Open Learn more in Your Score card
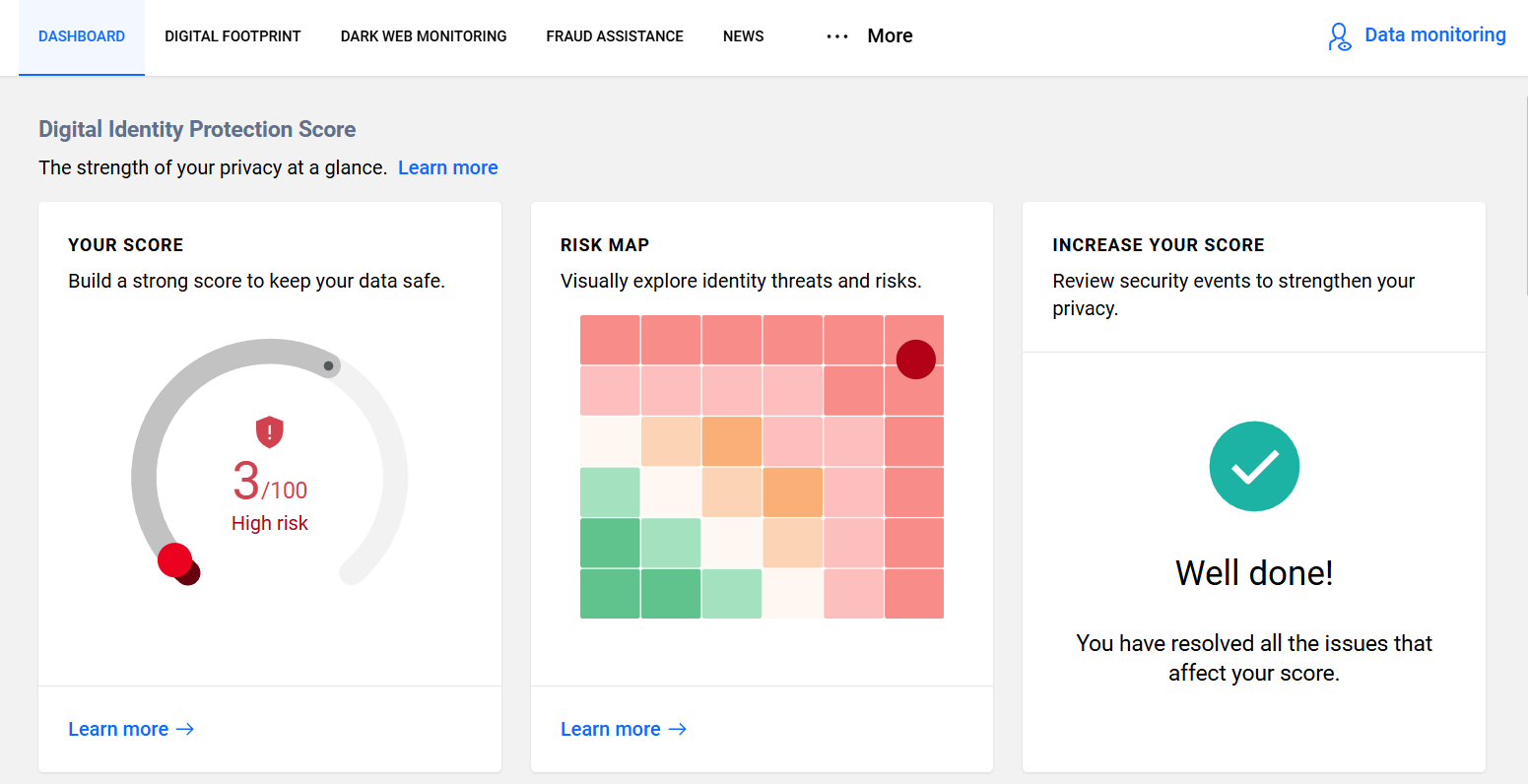 tap(118, 729)
